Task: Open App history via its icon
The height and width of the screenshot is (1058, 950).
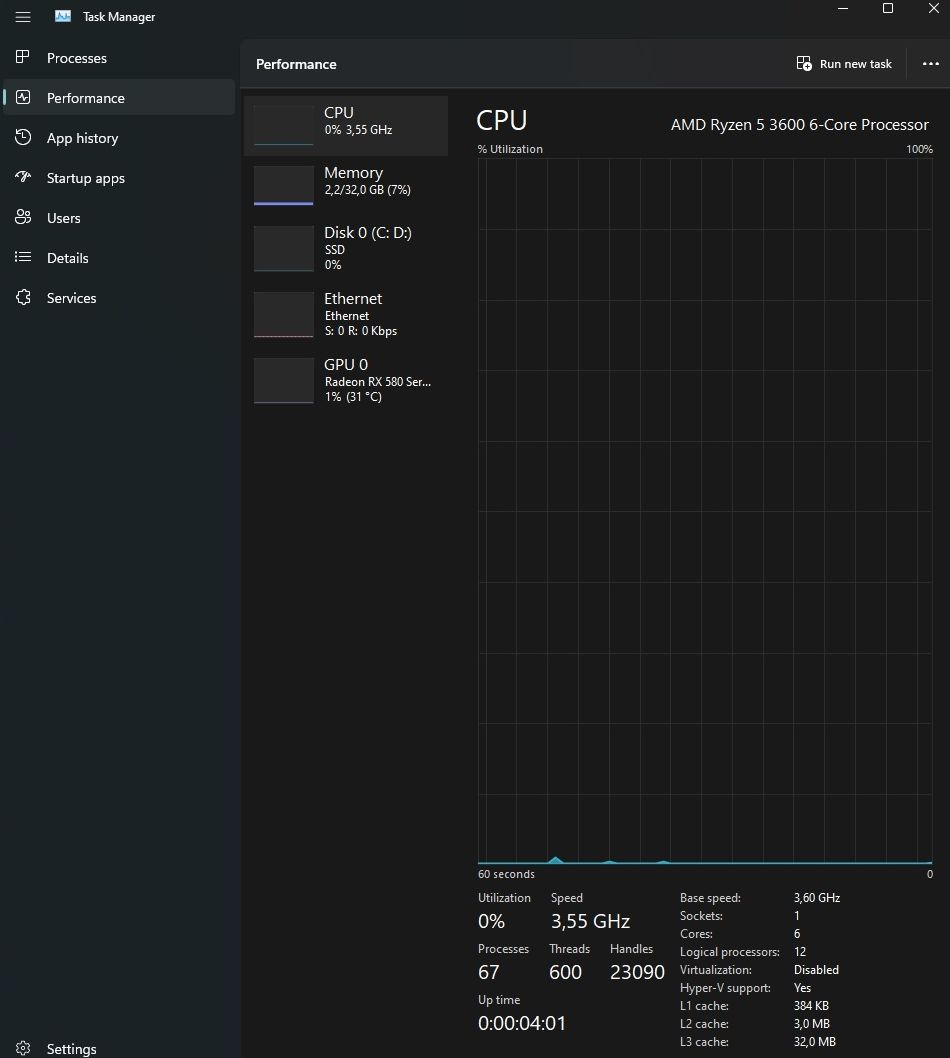Action: (23, 138)
